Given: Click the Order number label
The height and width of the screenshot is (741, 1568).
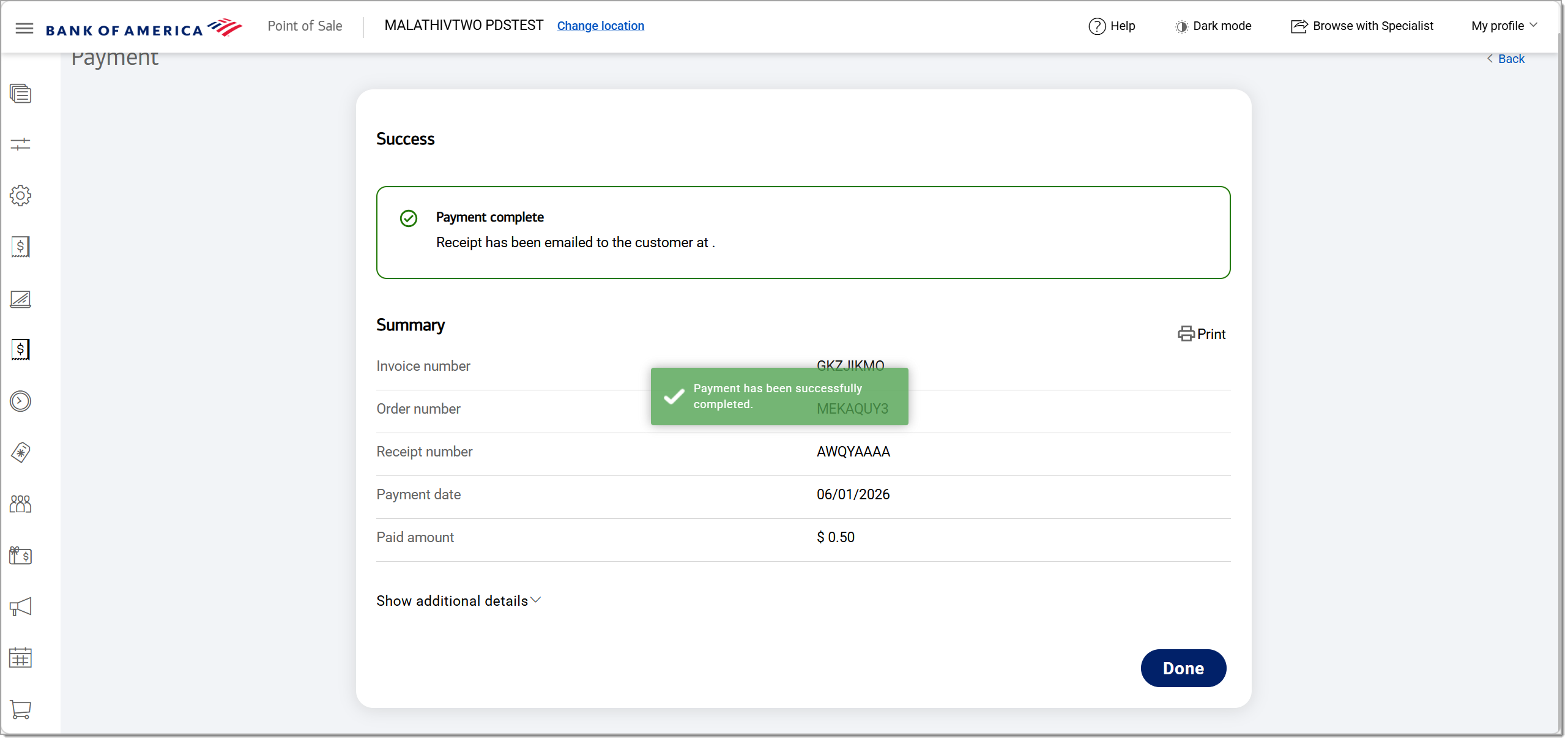Looking at the screenshot, I should [418, 409].
